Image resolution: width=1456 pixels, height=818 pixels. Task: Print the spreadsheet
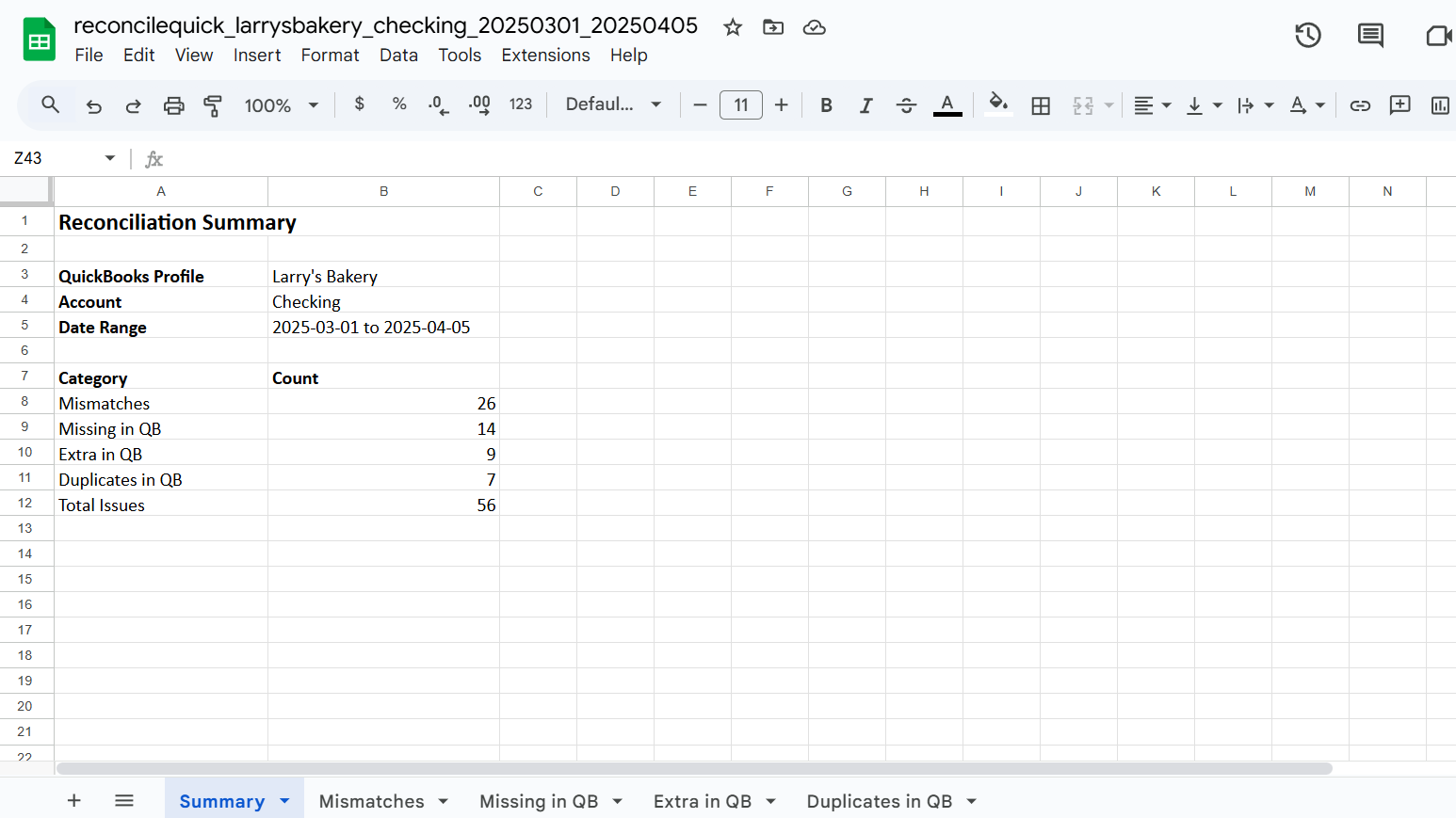click(x=173, y=105)
